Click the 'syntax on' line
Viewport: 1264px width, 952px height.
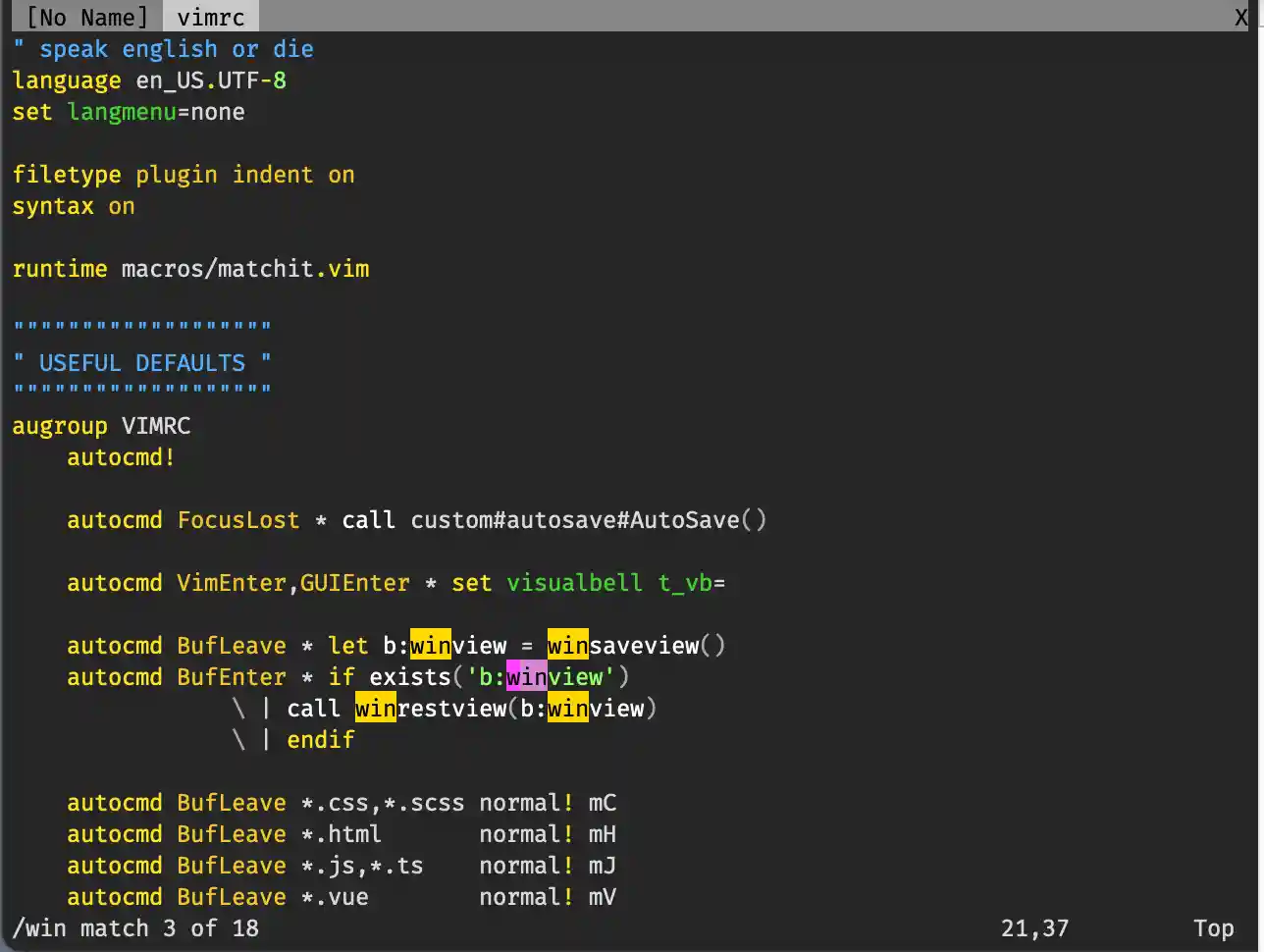[74, 206]
